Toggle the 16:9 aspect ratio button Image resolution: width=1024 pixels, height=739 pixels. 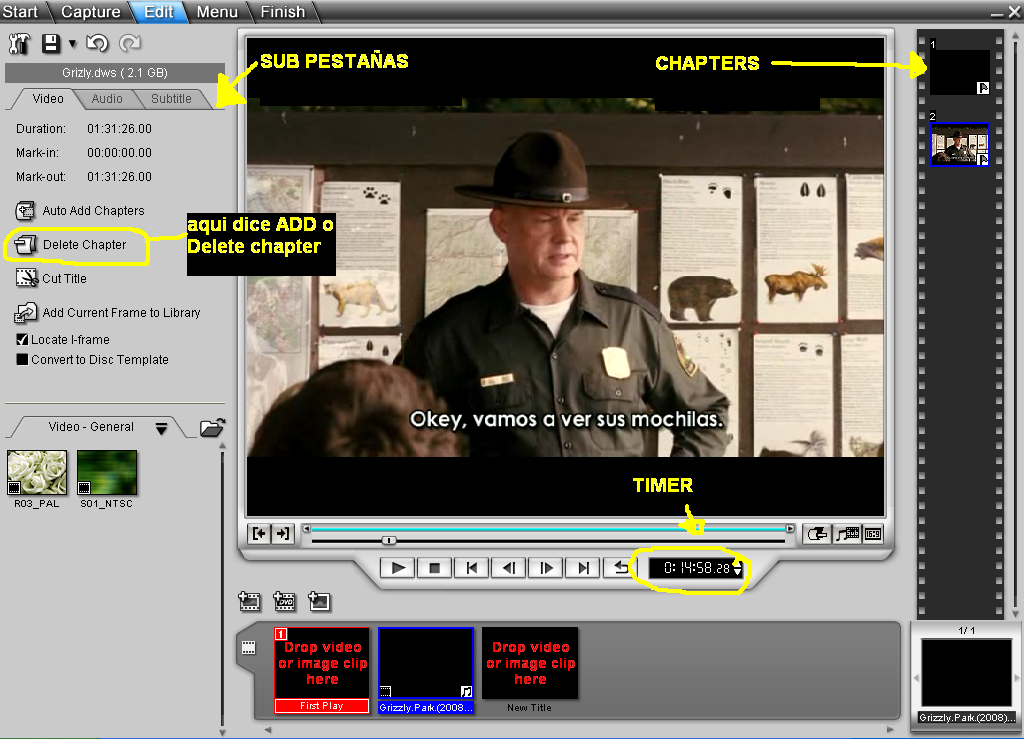(x=873, y=534)
